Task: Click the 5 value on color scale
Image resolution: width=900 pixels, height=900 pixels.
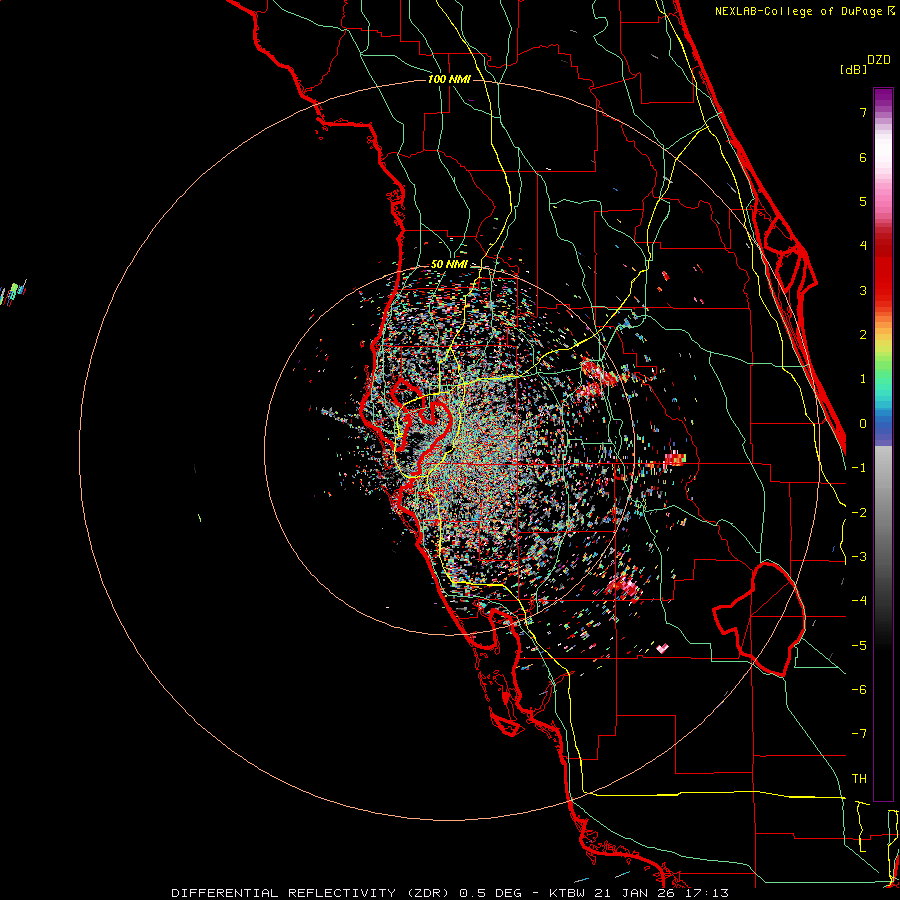Action: pyautogui.click(x=863, y=201)
